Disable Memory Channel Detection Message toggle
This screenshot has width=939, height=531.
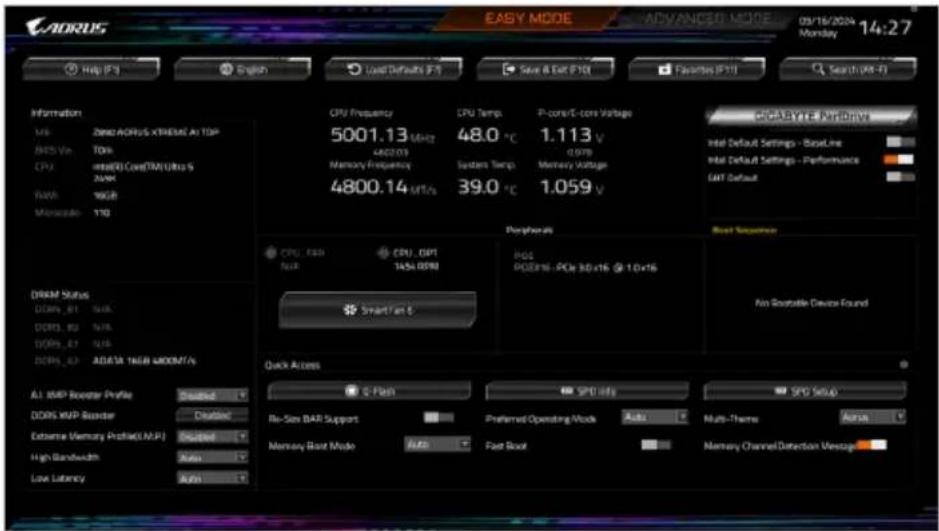click(x=872, y=445)
